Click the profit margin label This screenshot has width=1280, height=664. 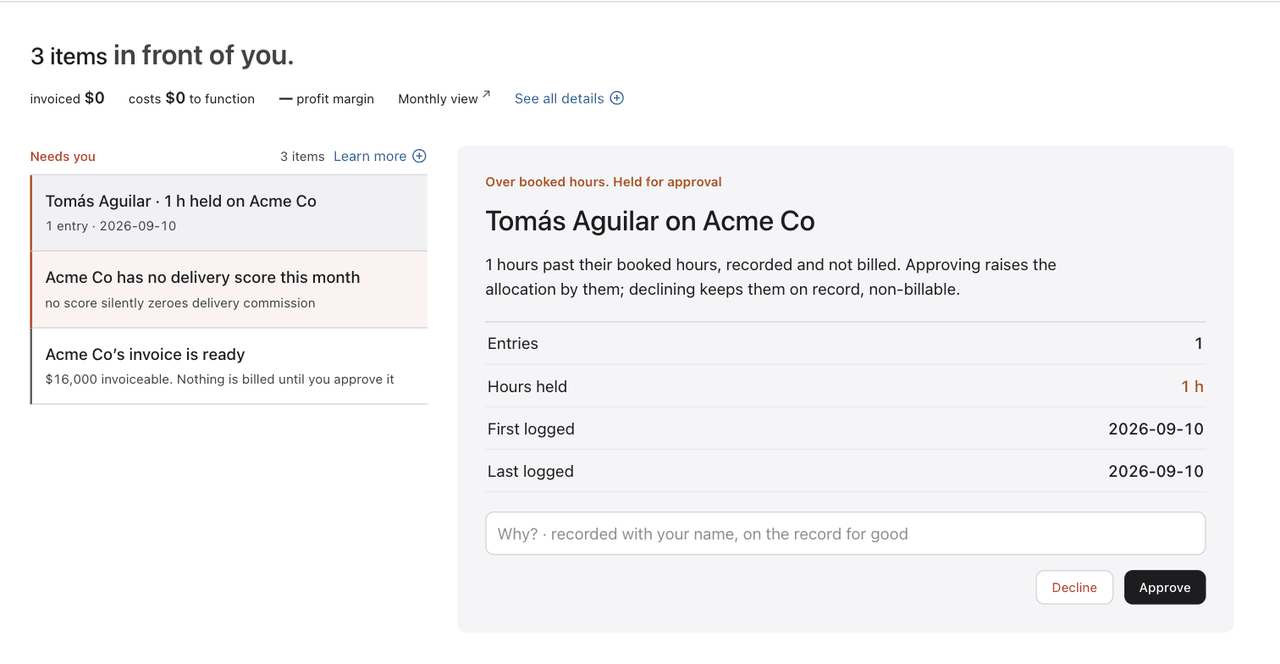pos(326,99)
